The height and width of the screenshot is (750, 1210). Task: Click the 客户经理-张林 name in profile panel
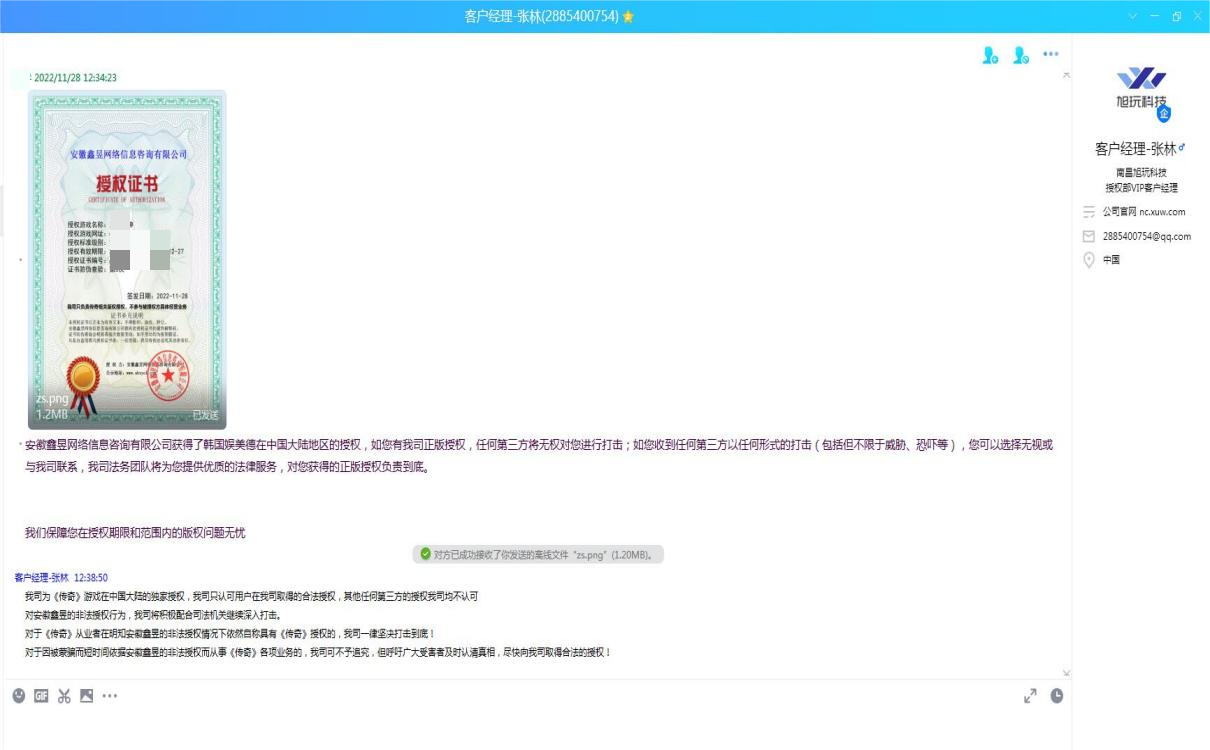[x=1135, y=149]
